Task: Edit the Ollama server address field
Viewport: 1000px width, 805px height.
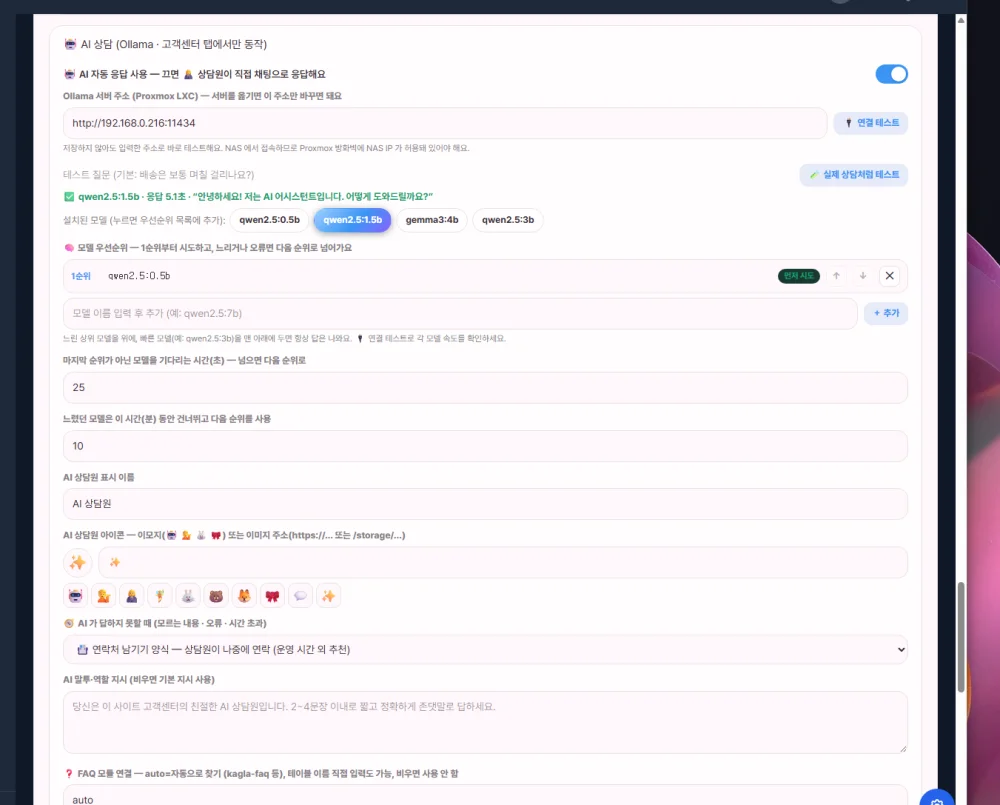Action: (x=445, y=123)
